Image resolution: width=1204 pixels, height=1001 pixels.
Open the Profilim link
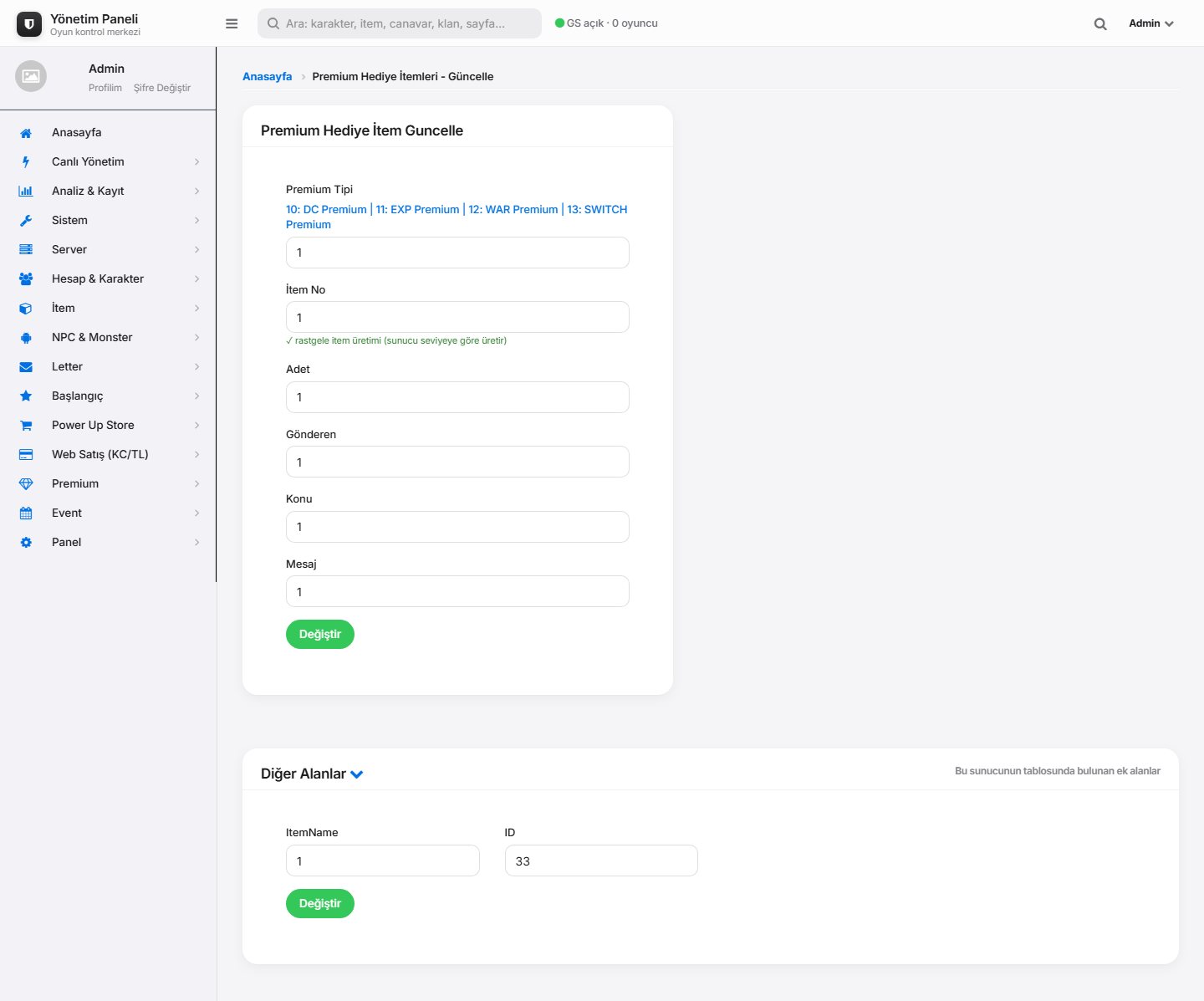click(105, 88)
